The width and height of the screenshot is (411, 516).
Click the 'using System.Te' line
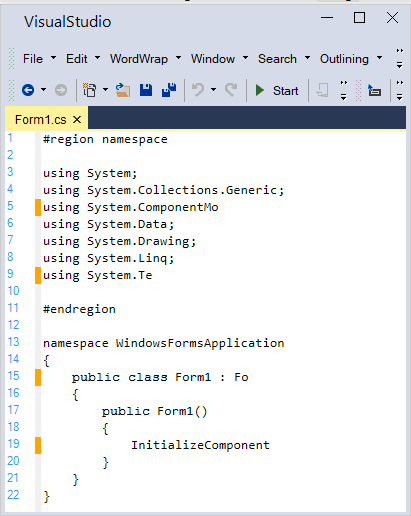click(x=98, y=275)
